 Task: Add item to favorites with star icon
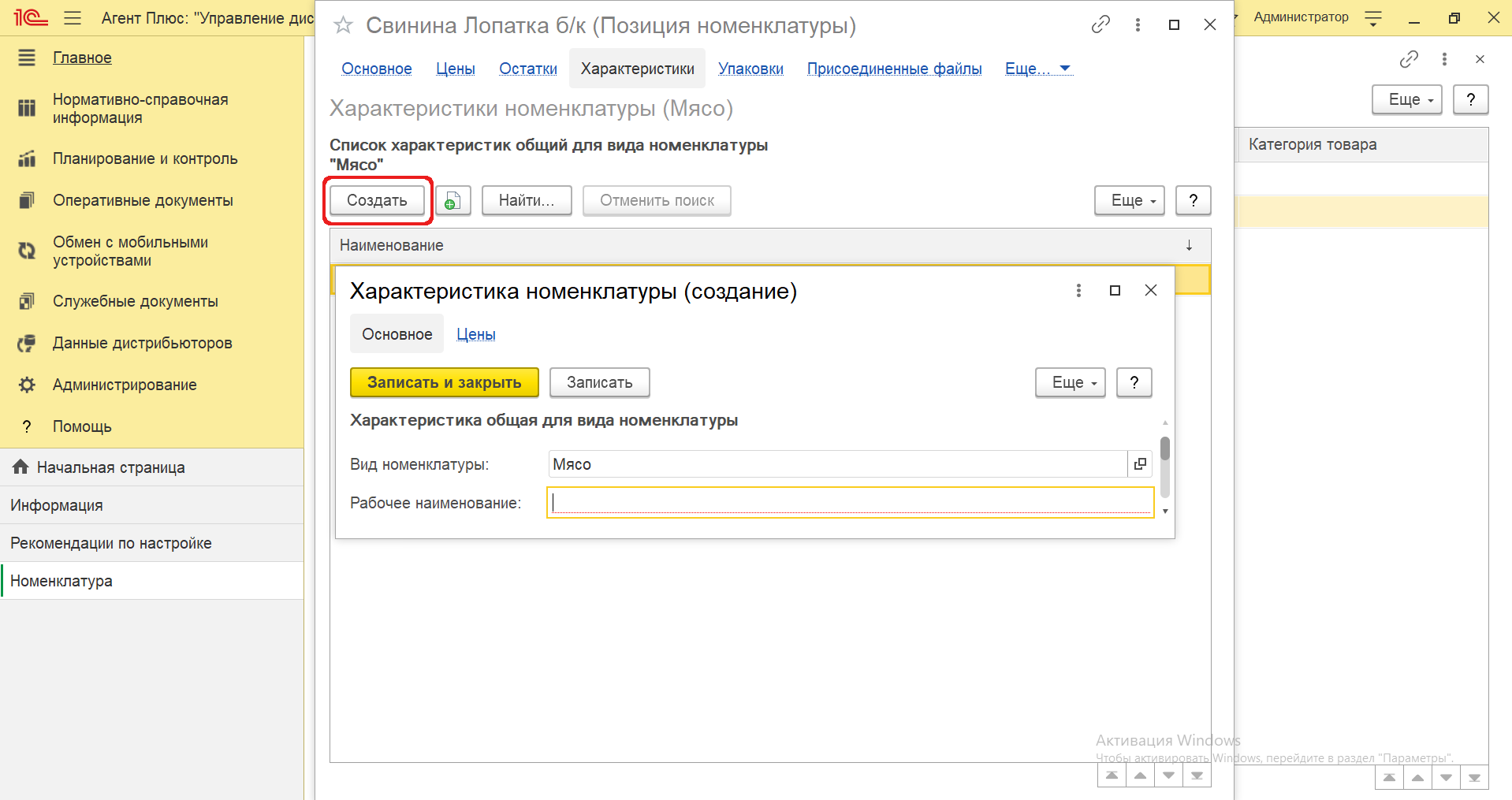[343, 26]
